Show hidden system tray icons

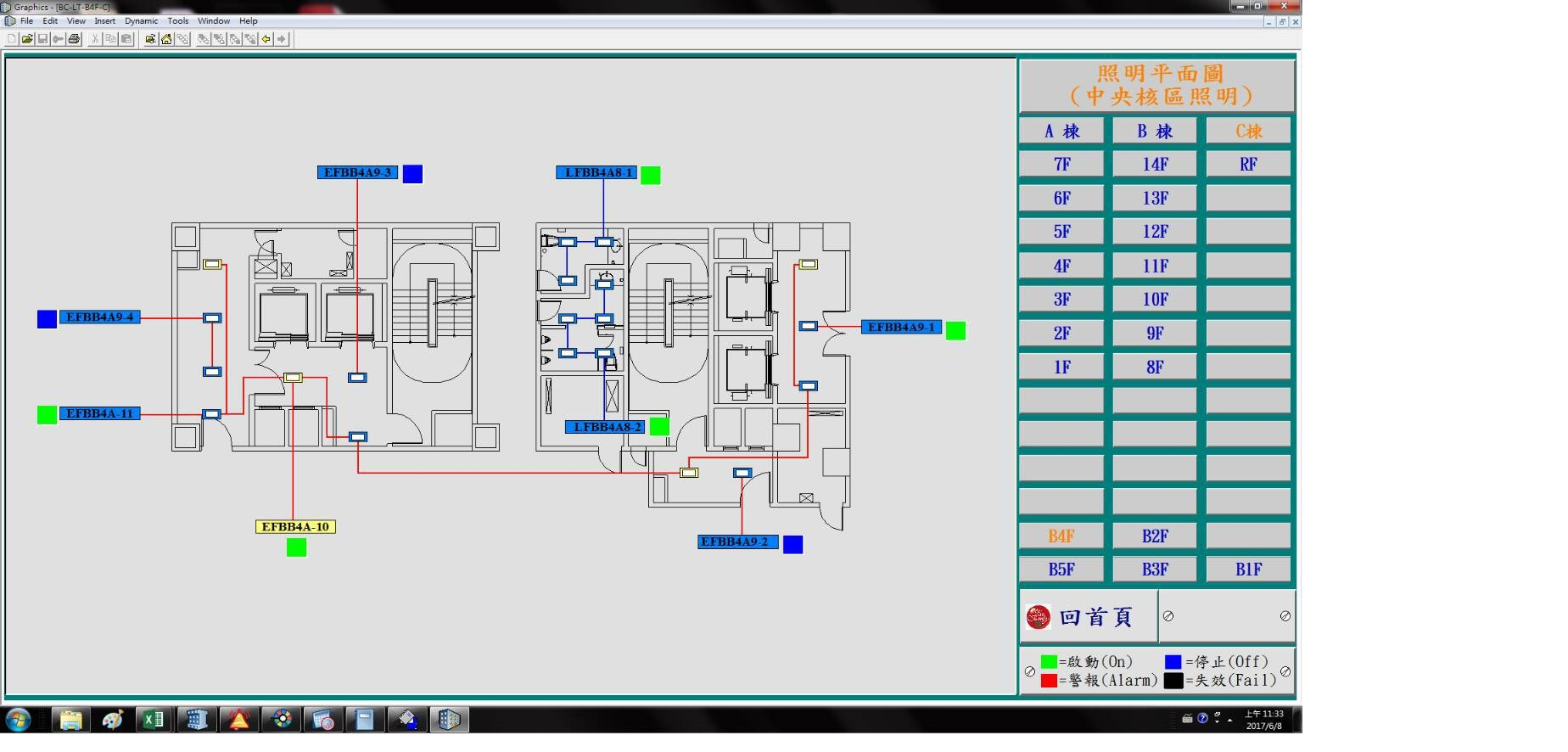coord(1230,720)
